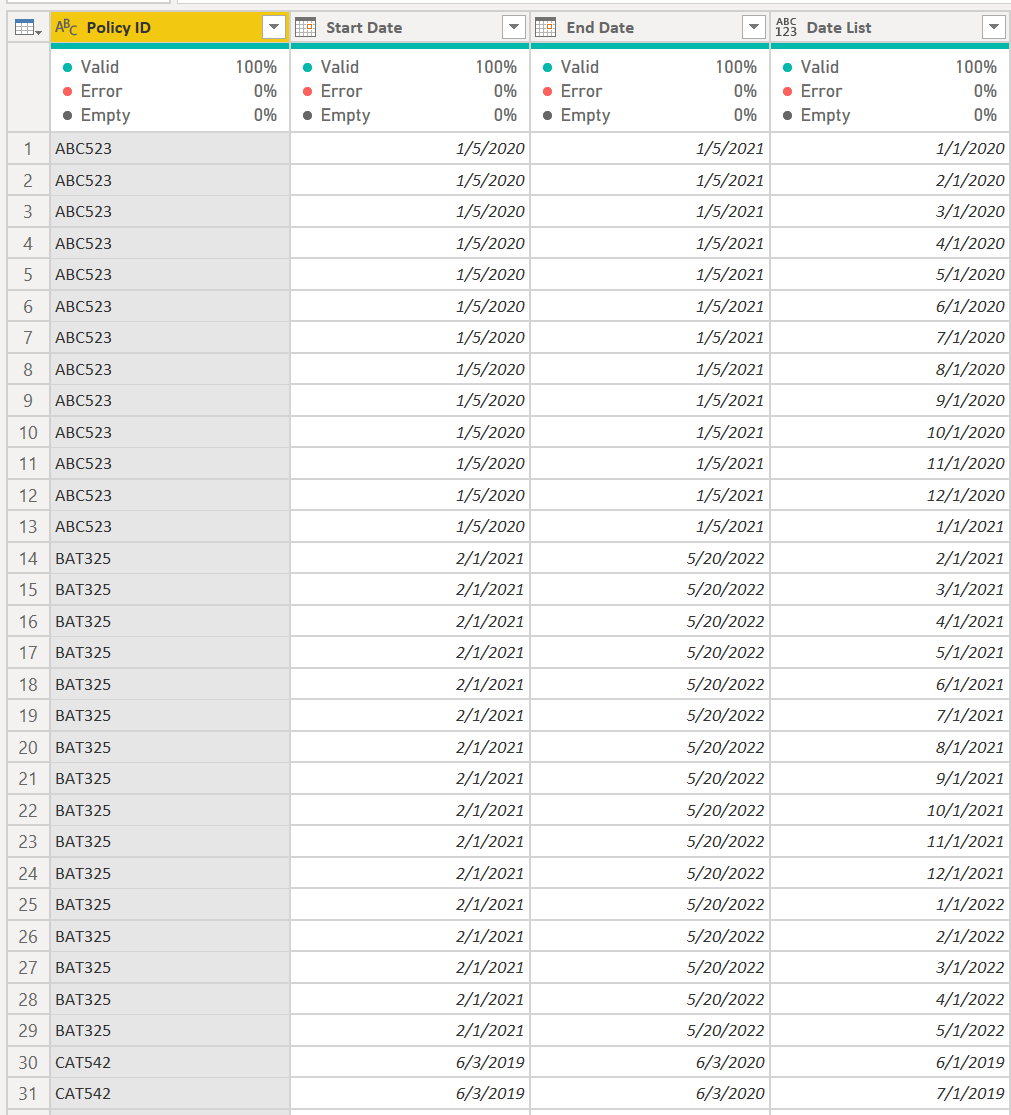1011x1115 pixels.
Task: Click End Date 5/20/2022 in row 16
Action: 650,621
